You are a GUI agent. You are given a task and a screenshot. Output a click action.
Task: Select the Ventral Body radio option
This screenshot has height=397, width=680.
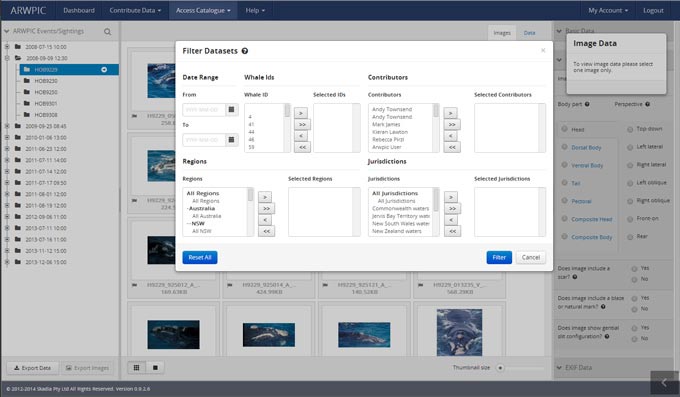(564, 165)
